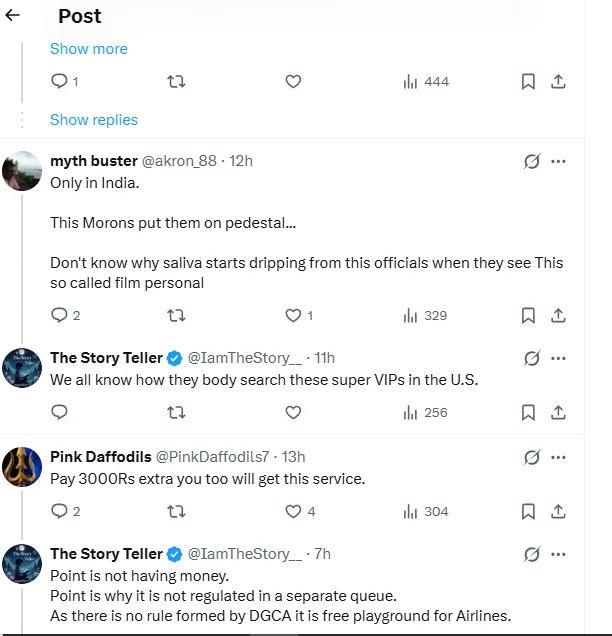The width and height of the screenshot is (612, 636).
Task: Click Show replies link
Action: 94,120
